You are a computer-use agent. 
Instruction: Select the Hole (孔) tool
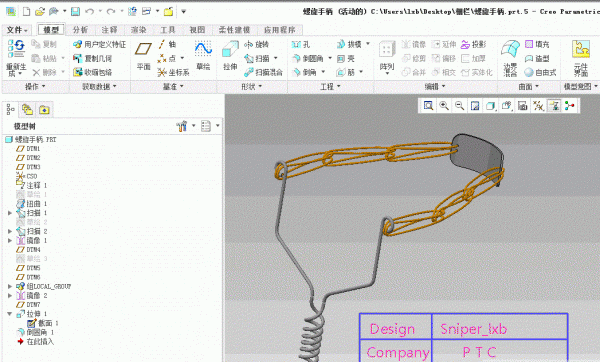301,44
